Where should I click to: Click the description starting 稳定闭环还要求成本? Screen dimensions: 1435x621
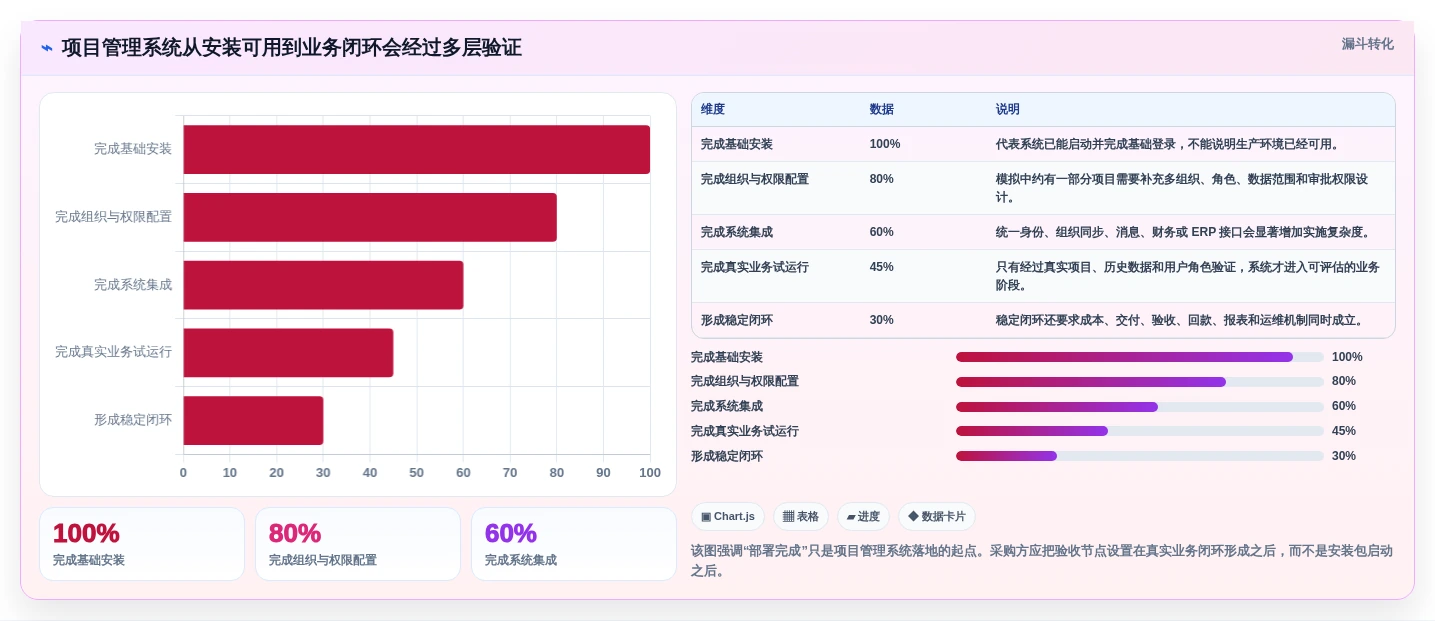coord(1182,320)
